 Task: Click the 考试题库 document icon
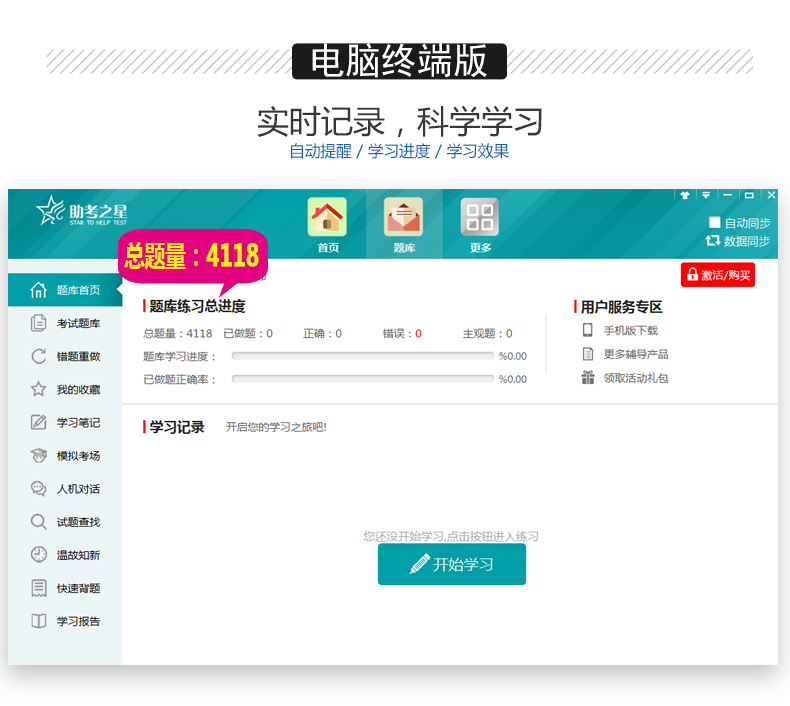click(38, 323)
